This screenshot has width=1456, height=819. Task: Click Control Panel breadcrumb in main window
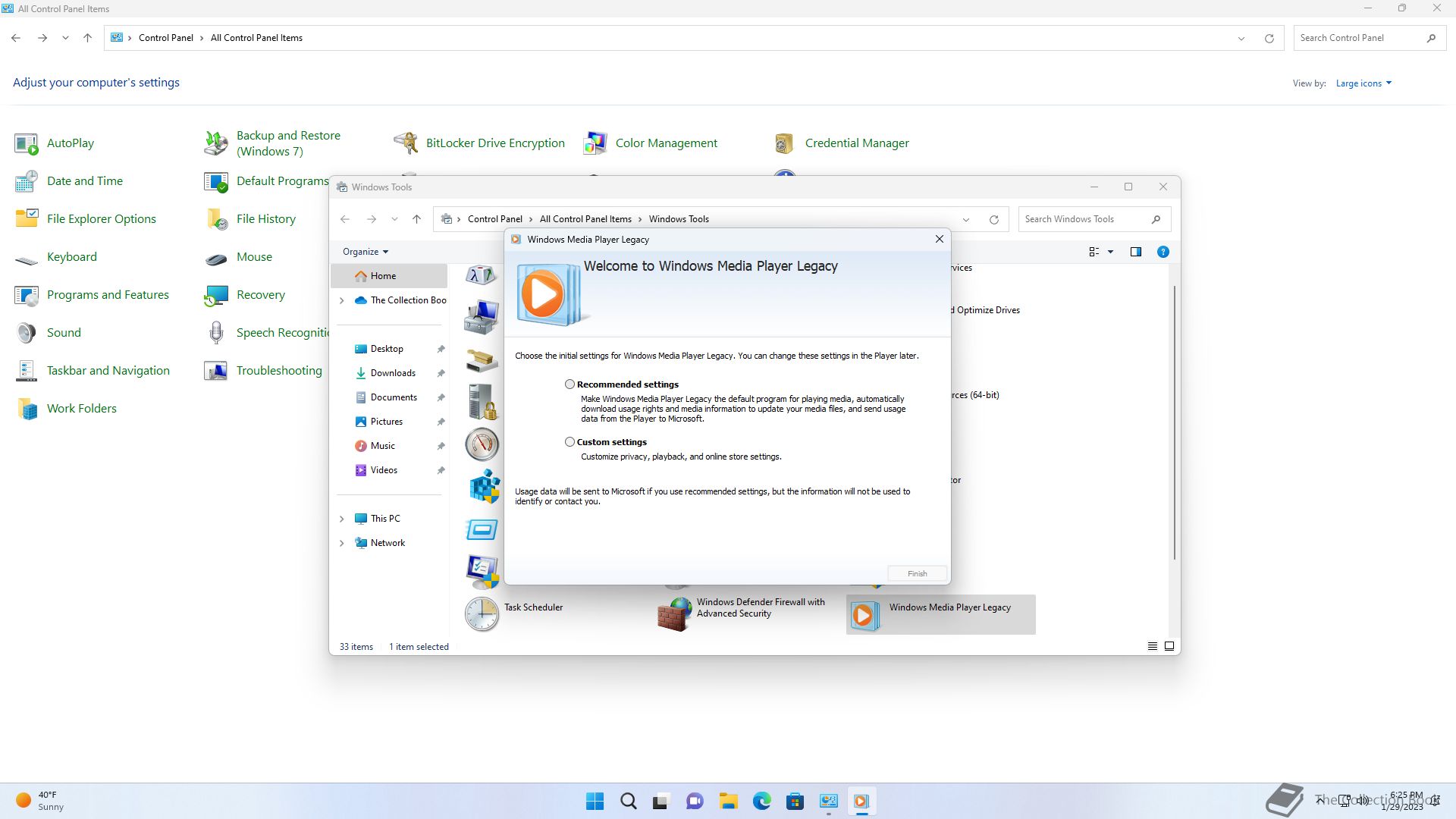coord(165,38)
